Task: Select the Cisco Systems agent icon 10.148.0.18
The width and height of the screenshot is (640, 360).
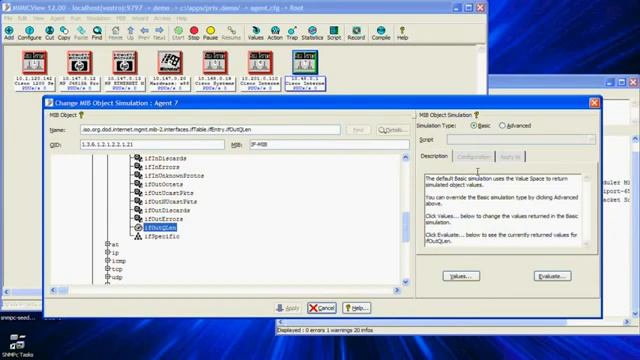Action: click(215, 62)
